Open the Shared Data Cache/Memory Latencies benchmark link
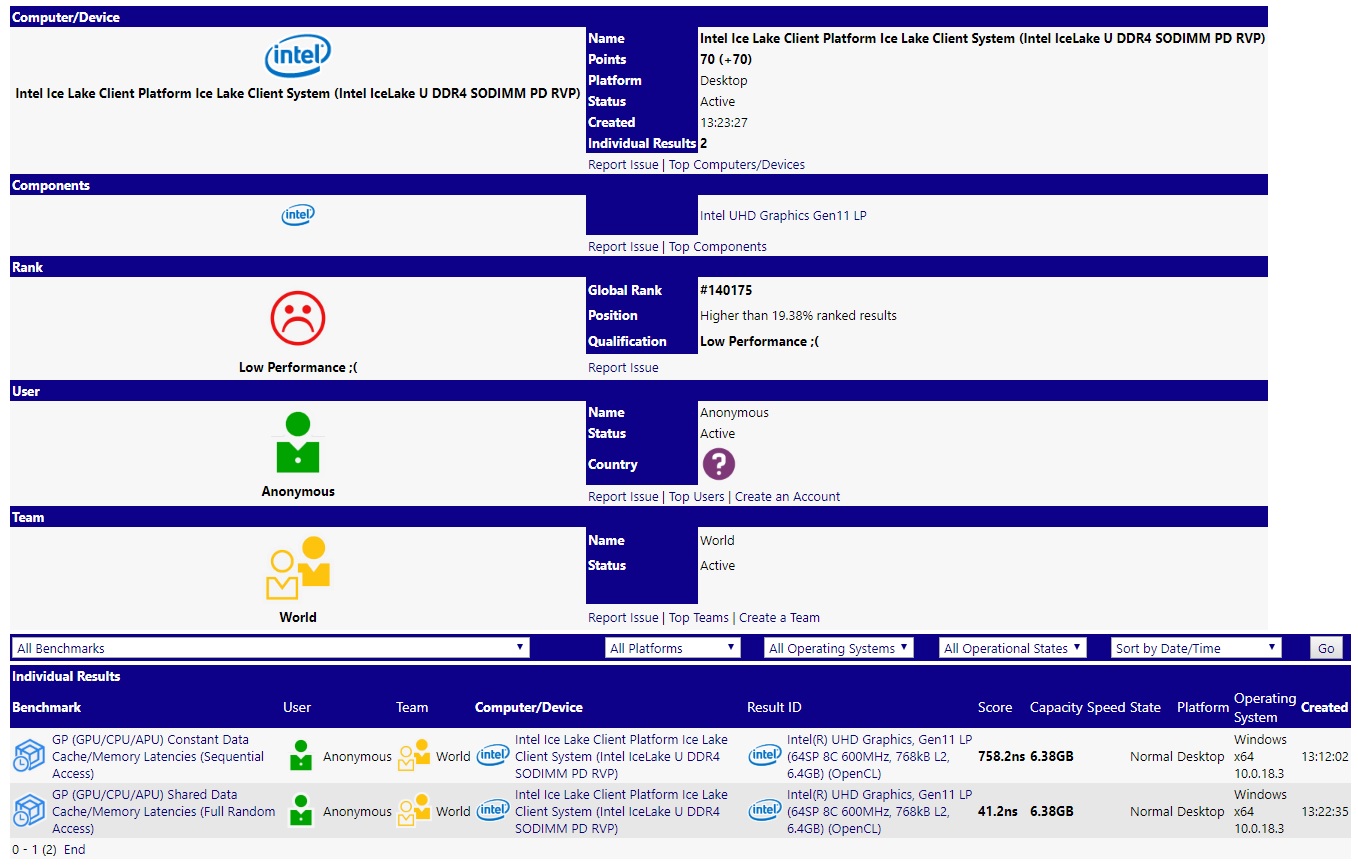 tap(164, 812)
